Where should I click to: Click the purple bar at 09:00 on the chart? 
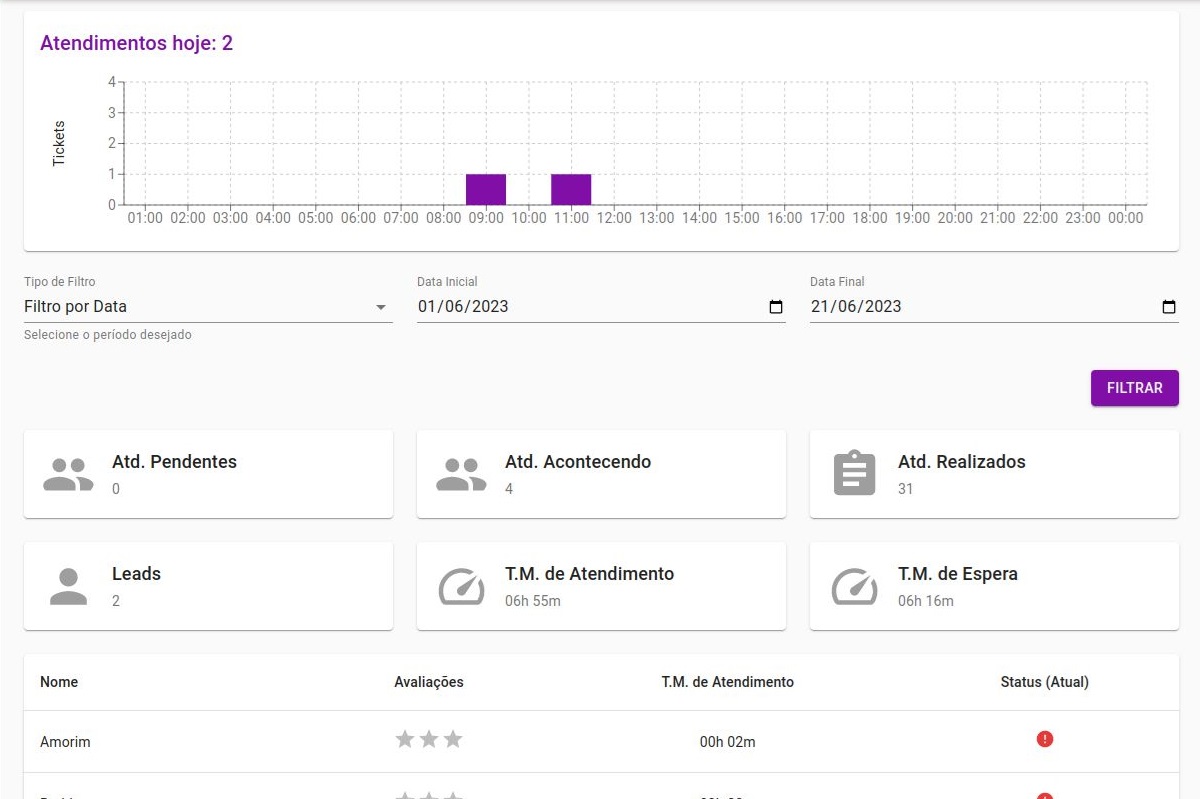point(486,187)
